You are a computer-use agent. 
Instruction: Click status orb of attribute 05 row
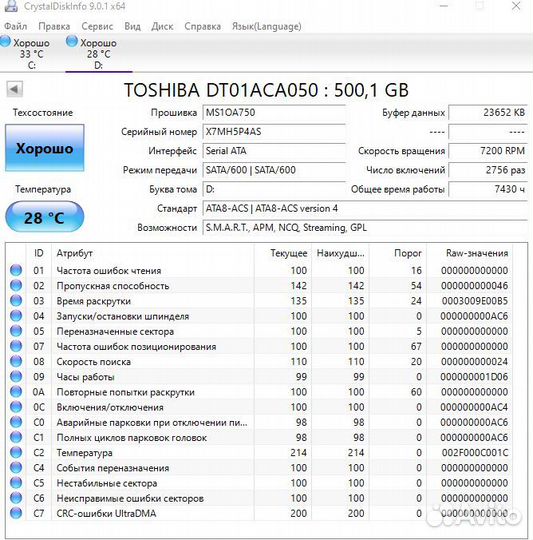coord(16,331)
